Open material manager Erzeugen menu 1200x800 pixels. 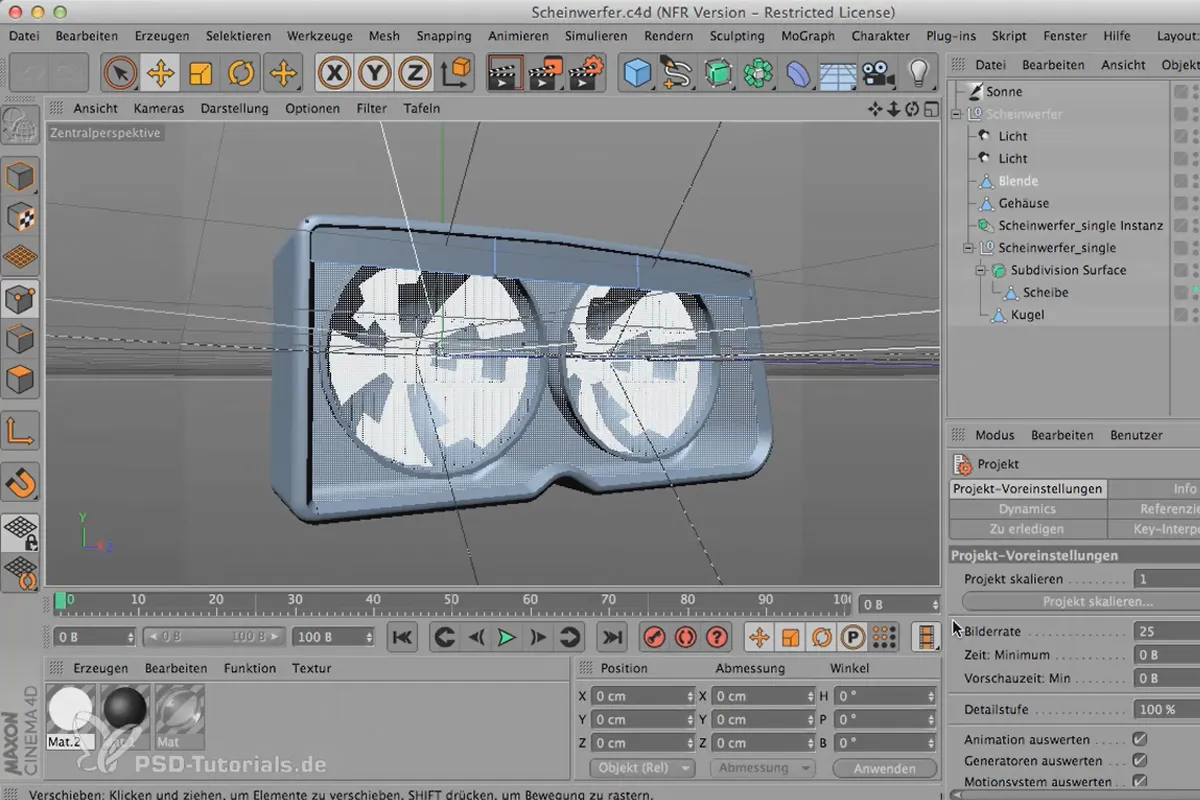(x=101, y=668)
